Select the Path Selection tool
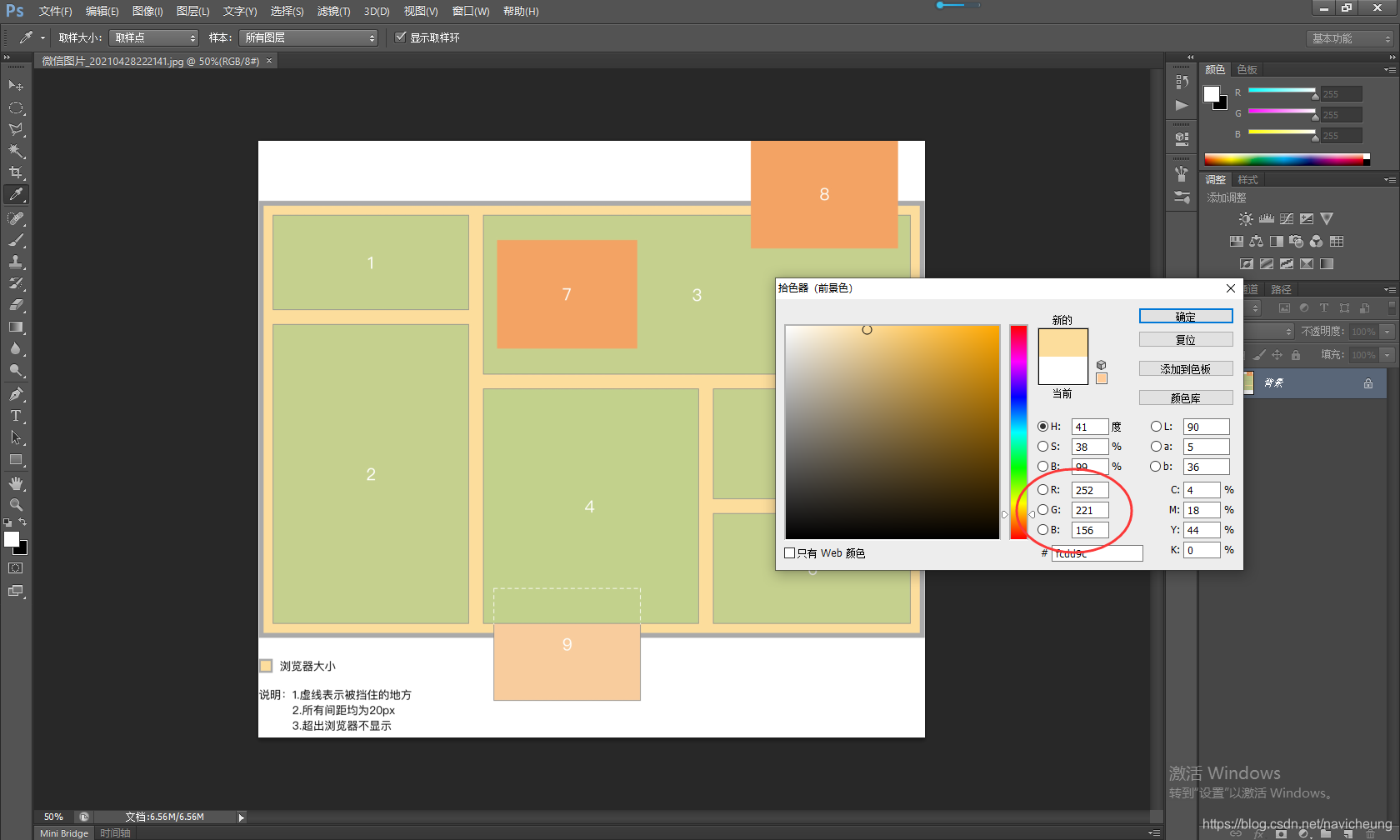The image size is (1400, 840). (x=16, y=437)
